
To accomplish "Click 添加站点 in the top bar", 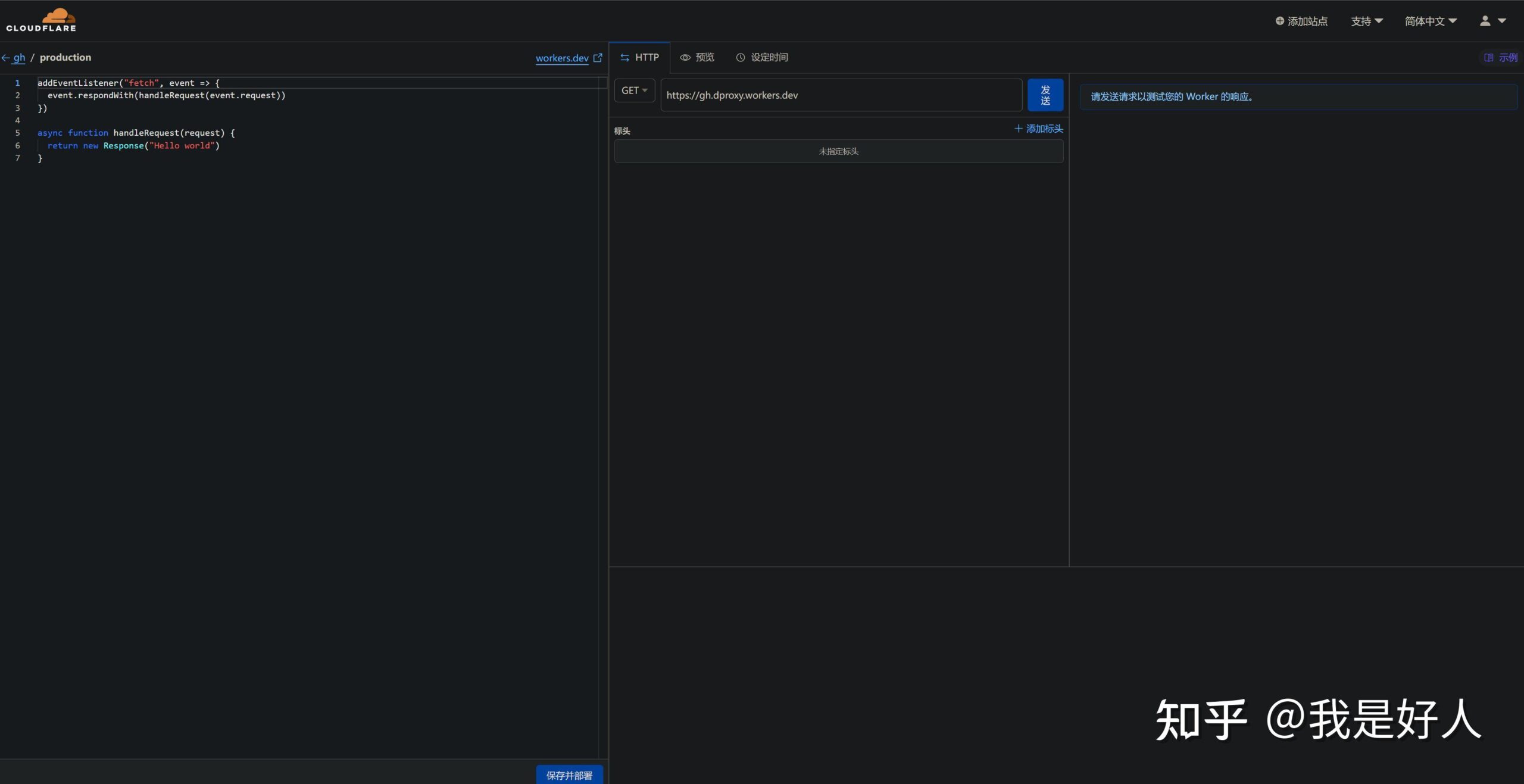I will (x=1301, y=21).
